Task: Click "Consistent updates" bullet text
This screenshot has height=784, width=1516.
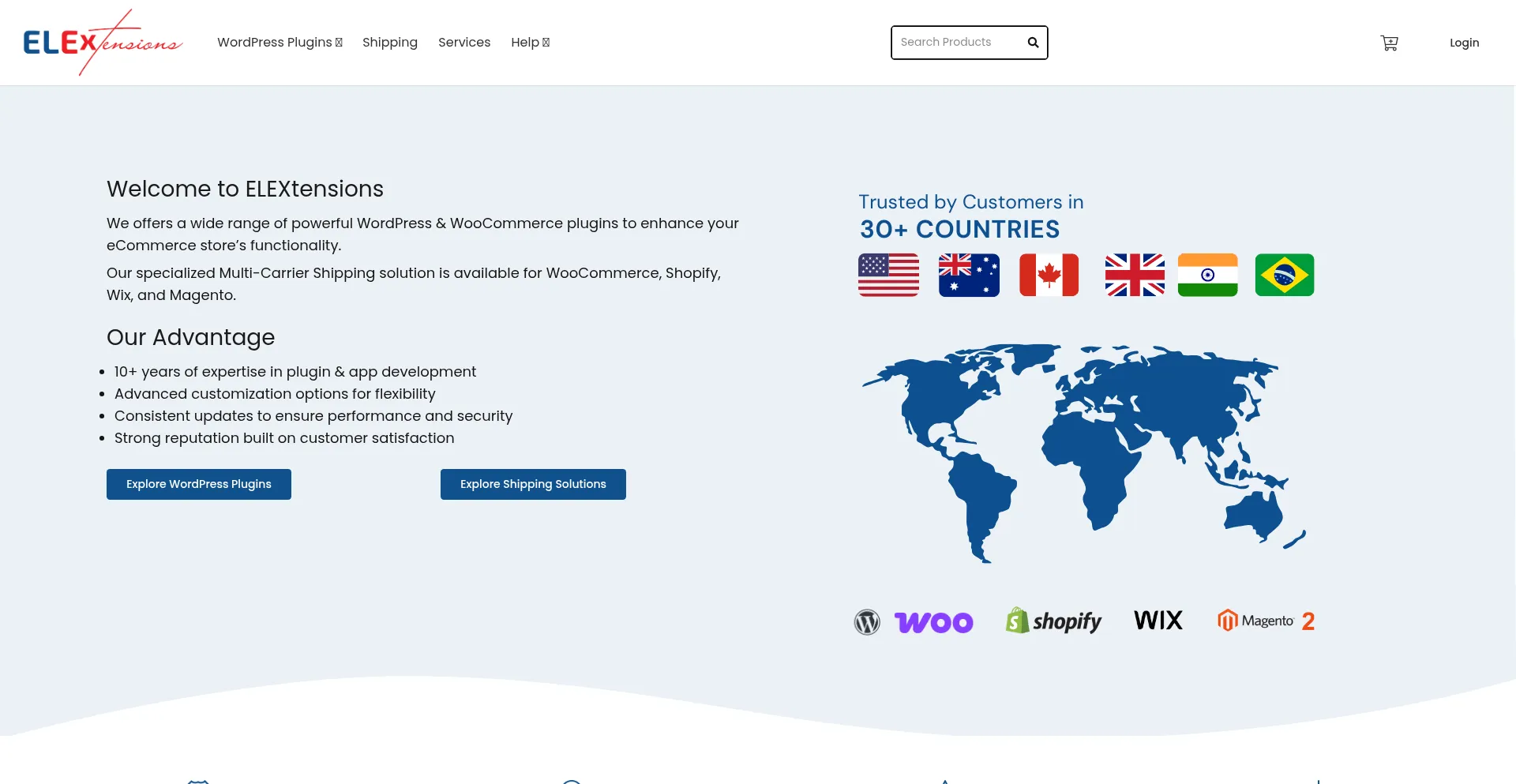Action: tap(313, 416)
